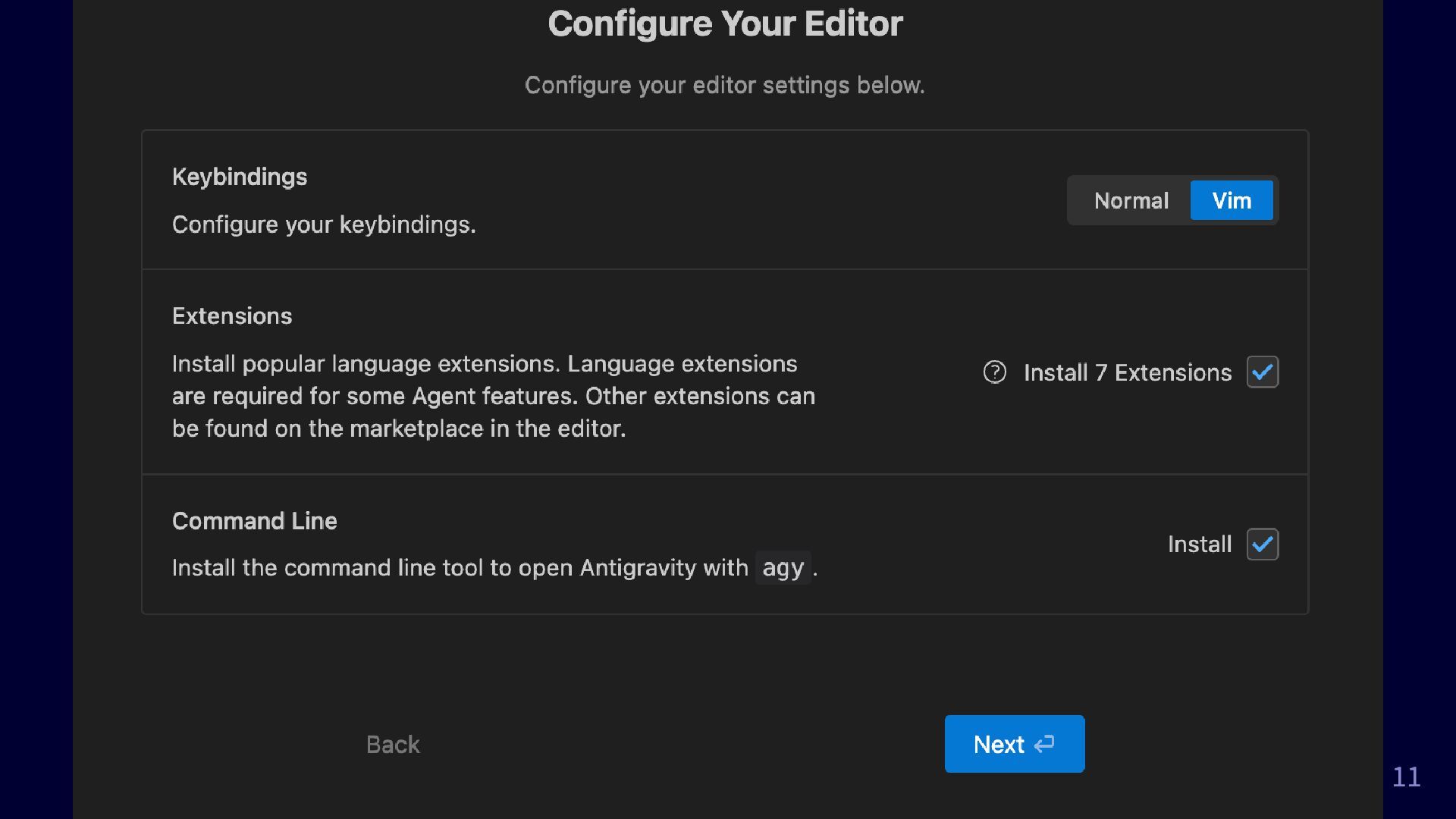Viewport: 1456px width, 819px height.
Task: Click the 'agy' inline code snippet
Action: tap(783, 568)
